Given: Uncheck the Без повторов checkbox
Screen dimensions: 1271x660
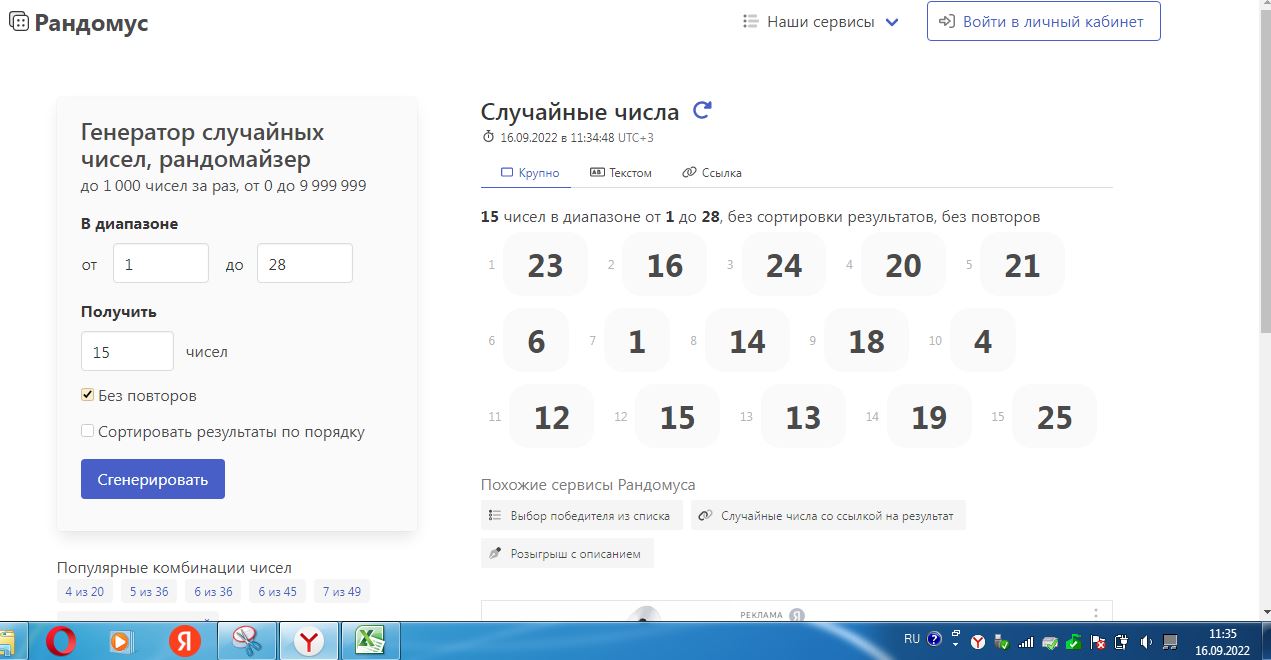Looking at the screenshot, I should click(88, 395).
